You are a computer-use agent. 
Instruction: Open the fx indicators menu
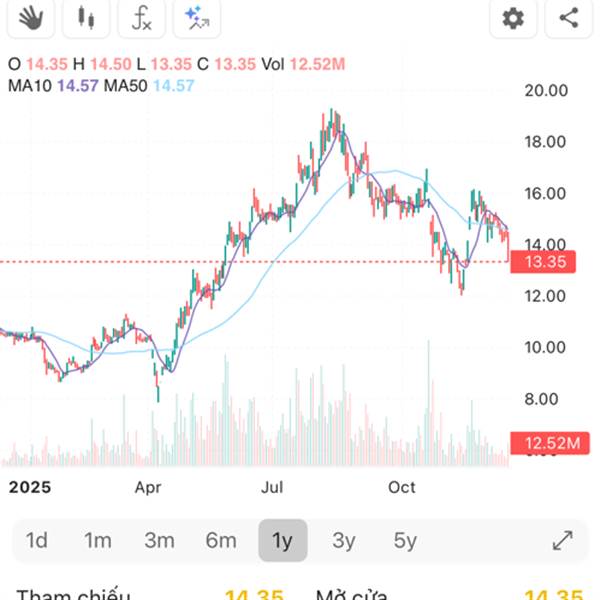tap(142, 17)
